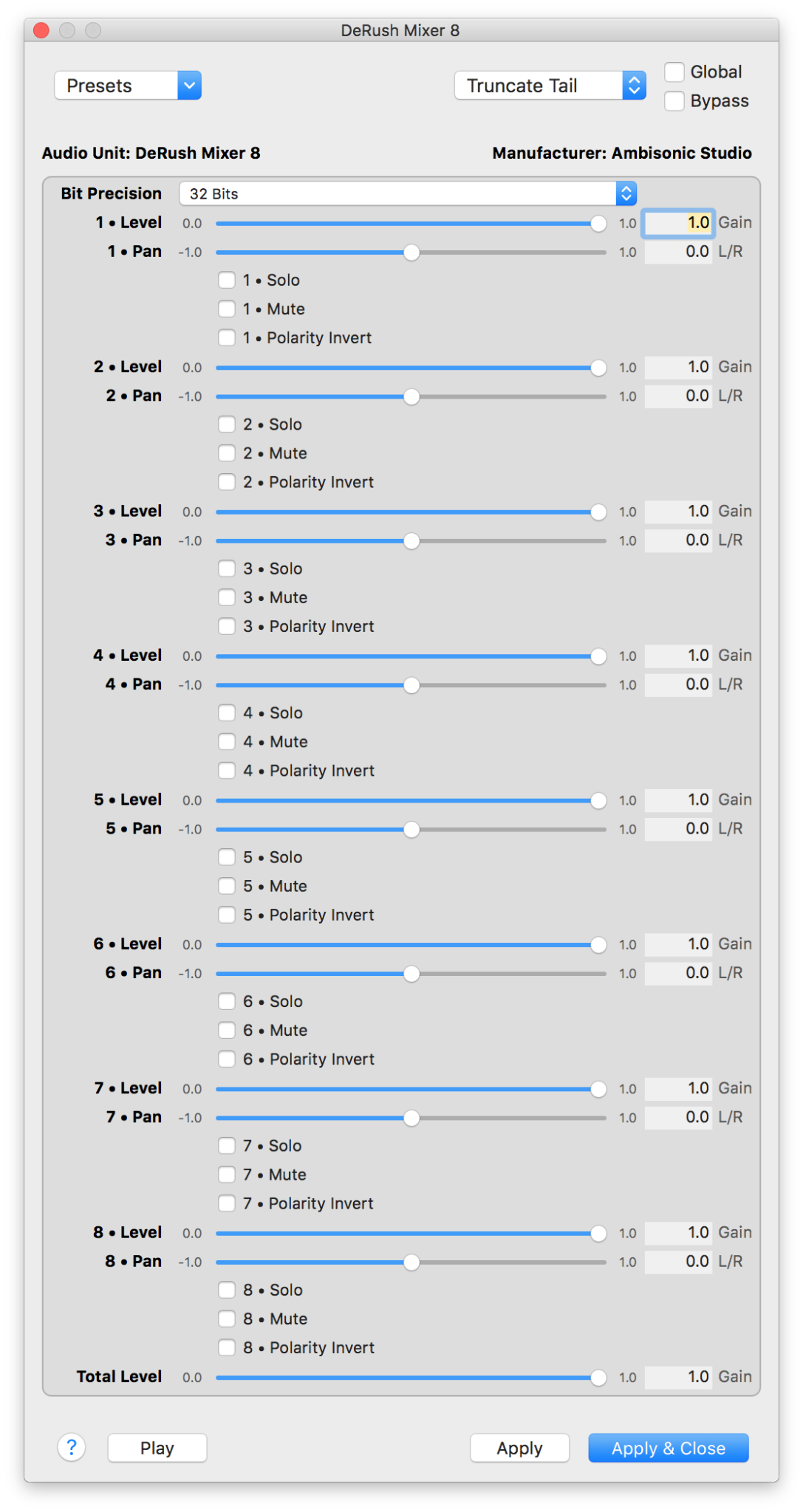Enable the Global checkbox
Image resolution: width=803 pixels, height=1512 pixels.
[x=674, y=72]
